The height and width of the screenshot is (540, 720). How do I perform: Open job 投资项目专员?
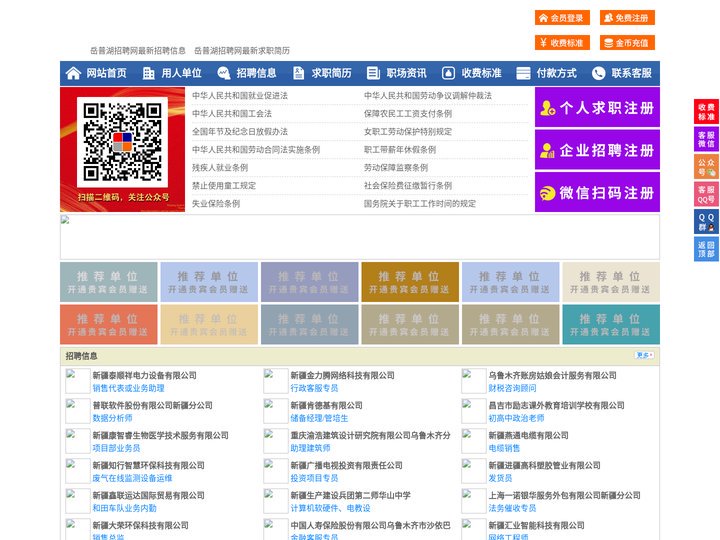pos(314,478)
